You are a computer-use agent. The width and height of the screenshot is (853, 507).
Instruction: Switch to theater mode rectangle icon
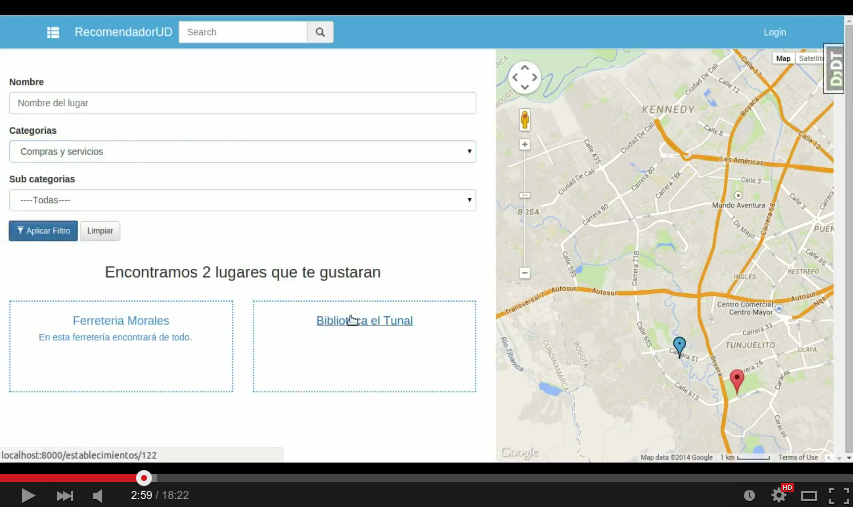(809, 496)
